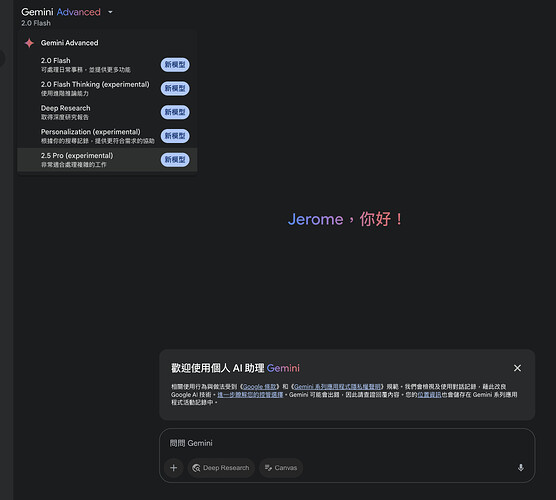Click the Canvas chip icon
Screen dimensions: 556x500
(x=268, y=468)
